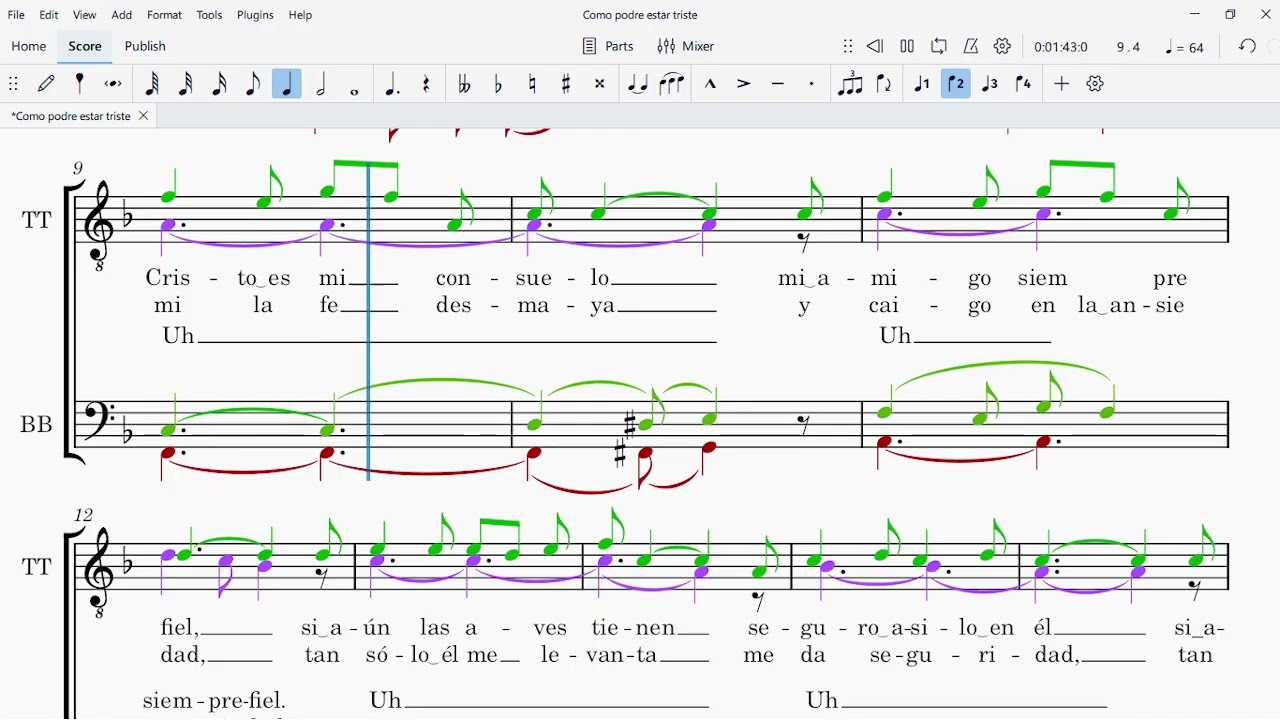
Task: Customize the note input toolbar
Action: coord(1097,85)
